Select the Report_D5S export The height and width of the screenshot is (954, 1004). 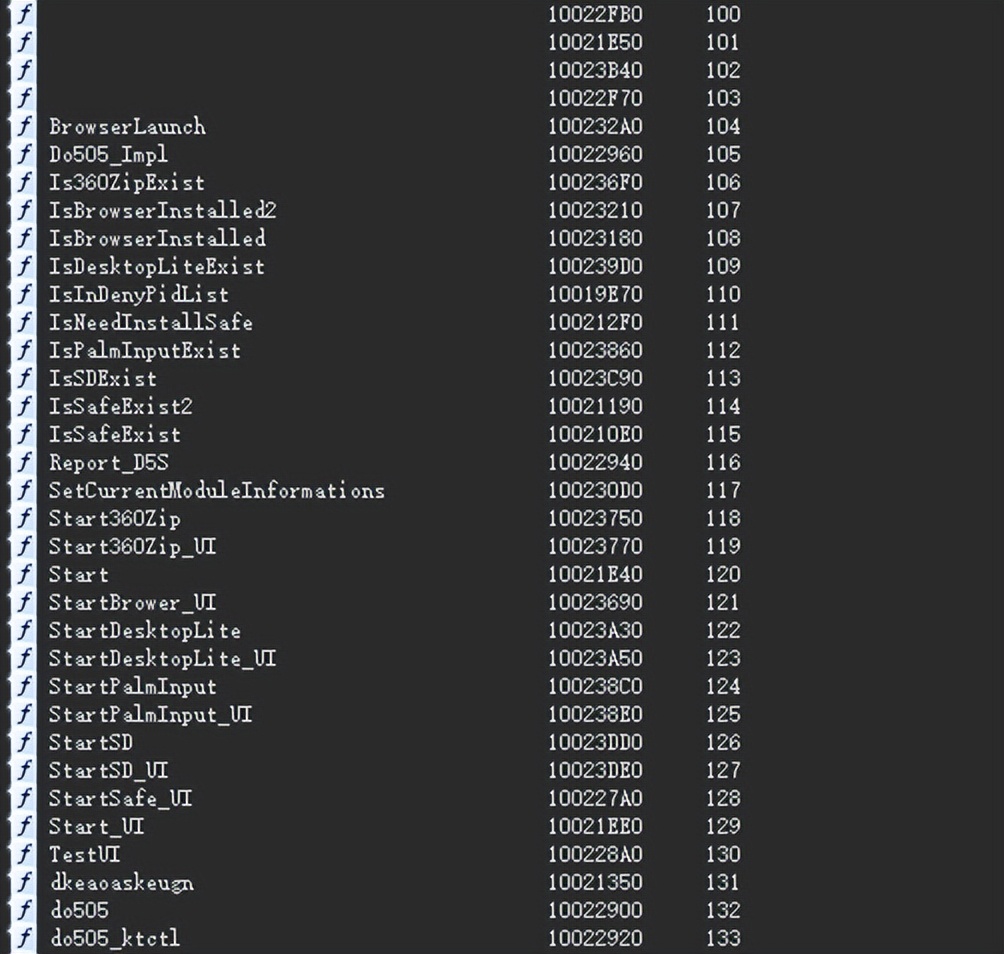[109, 462]
